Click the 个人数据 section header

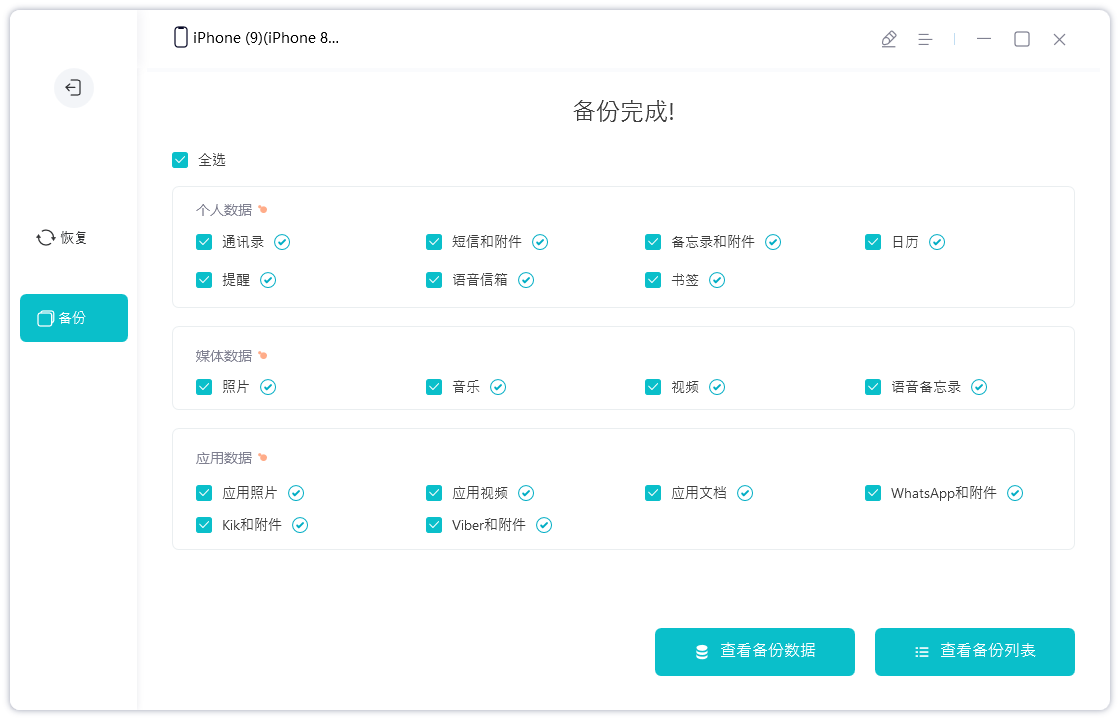[x=215, y=209]
